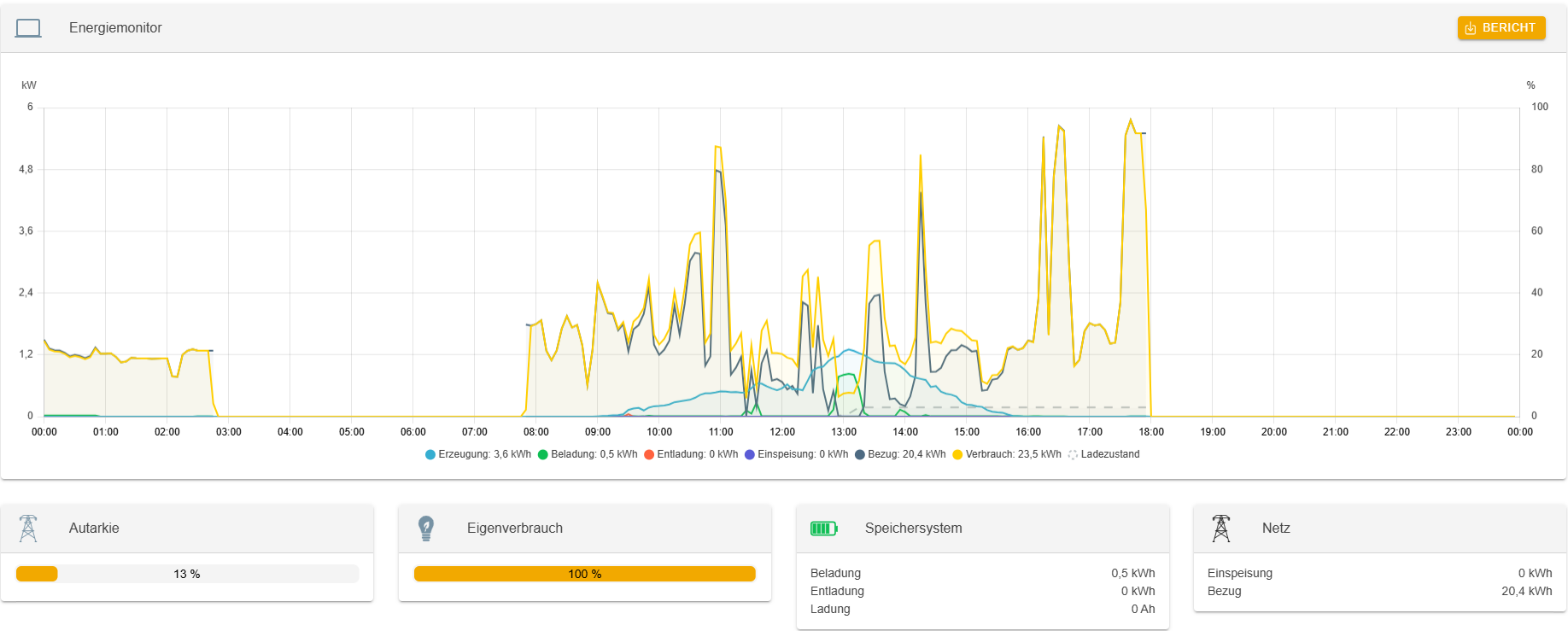Hide the Verbrauch series in legend
The image size is (1568, 631).
coord(1007,454)
